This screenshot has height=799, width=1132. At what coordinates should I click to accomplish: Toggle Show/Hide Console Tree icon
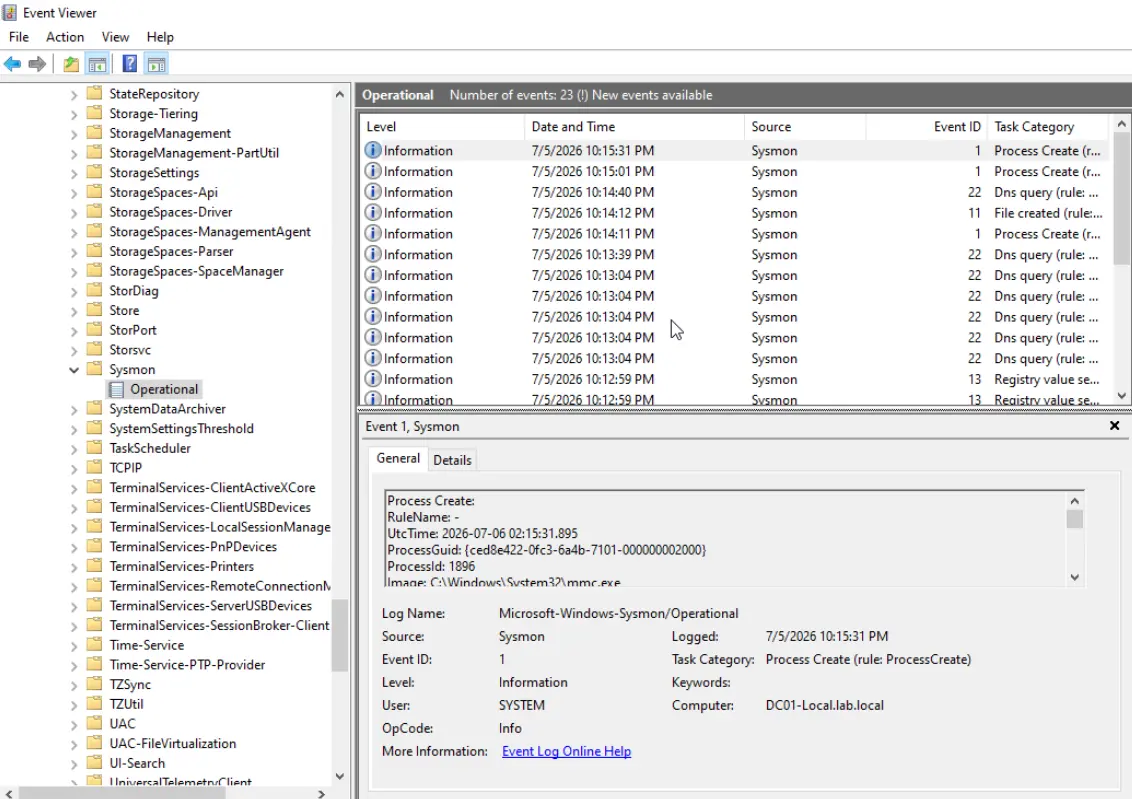pyautogui.click(x=97, y=64)
